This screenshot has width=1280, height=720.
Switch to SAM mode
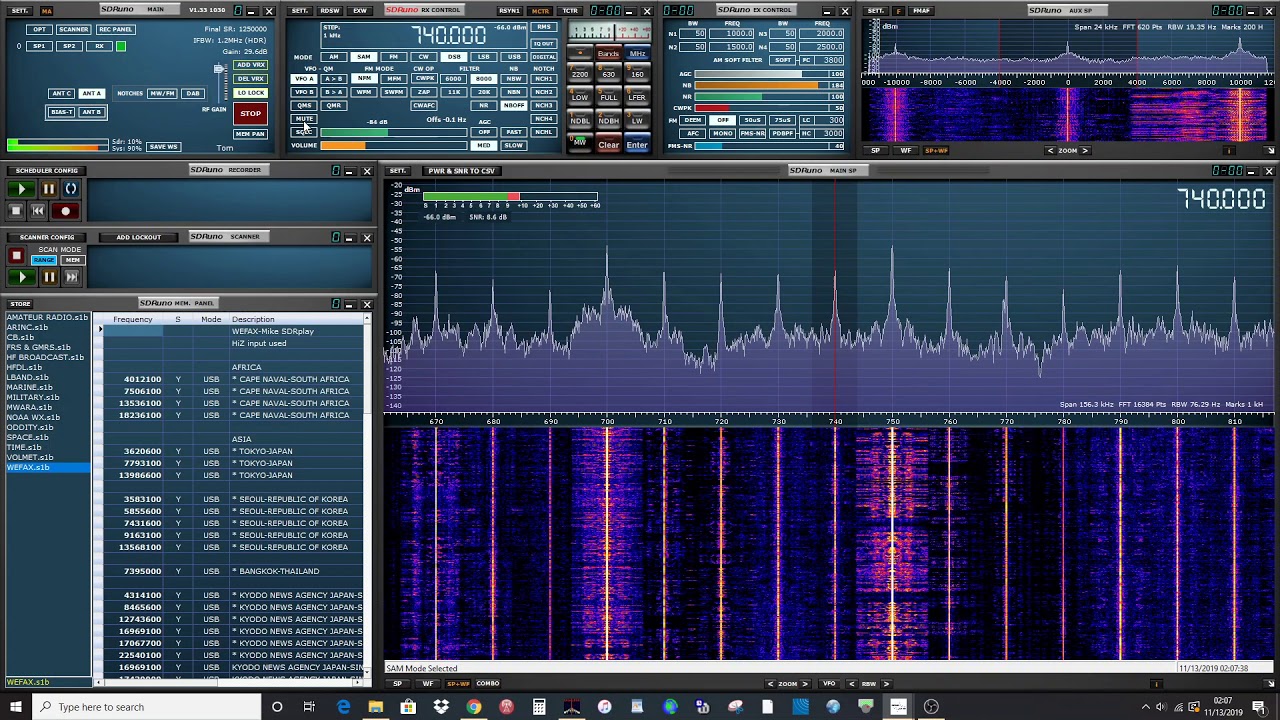(364, 57)
